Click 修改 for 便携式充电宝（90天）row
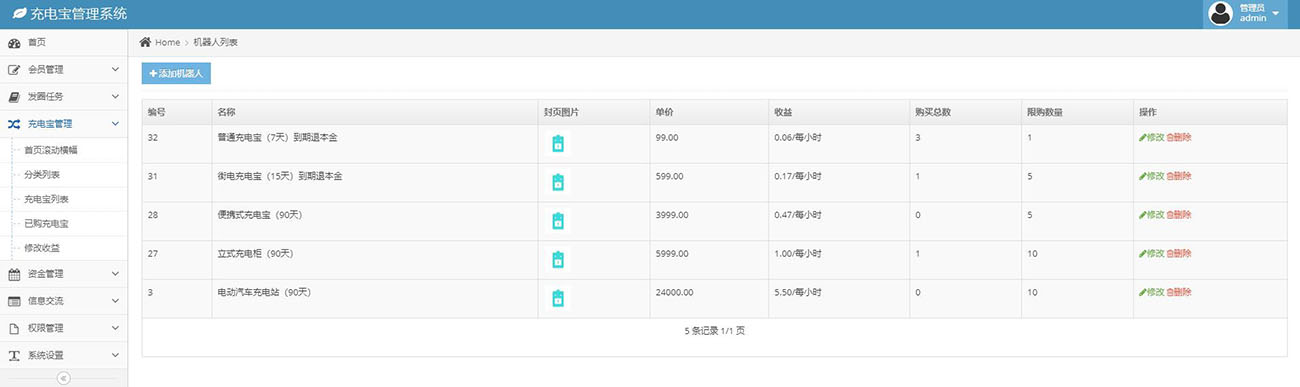This screenshot has height=387, width=1300. click(x=1151, y=215)
